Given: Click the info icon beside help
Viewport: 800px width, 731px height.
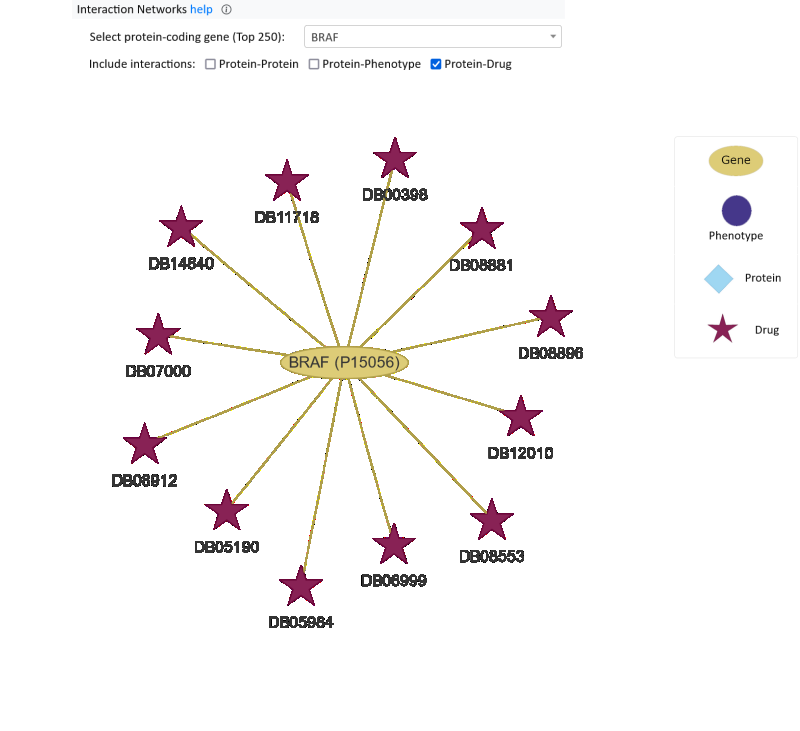Looking at the screenshot, I should [227, 10].
